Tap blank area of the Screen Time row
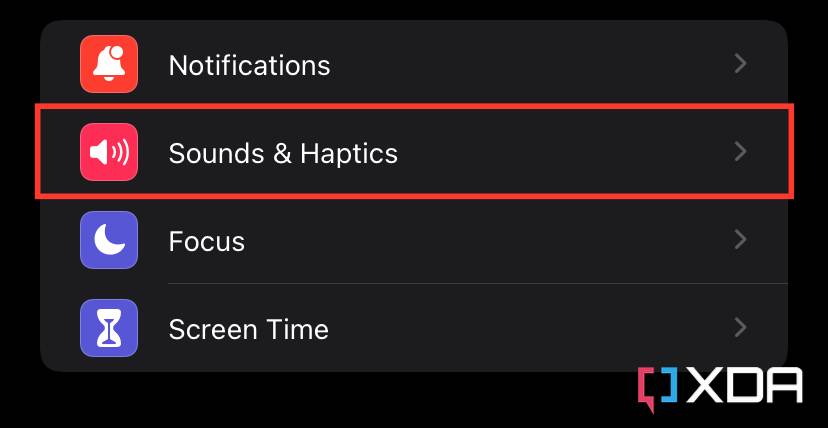Screen dimensions: 828x428 530,329
